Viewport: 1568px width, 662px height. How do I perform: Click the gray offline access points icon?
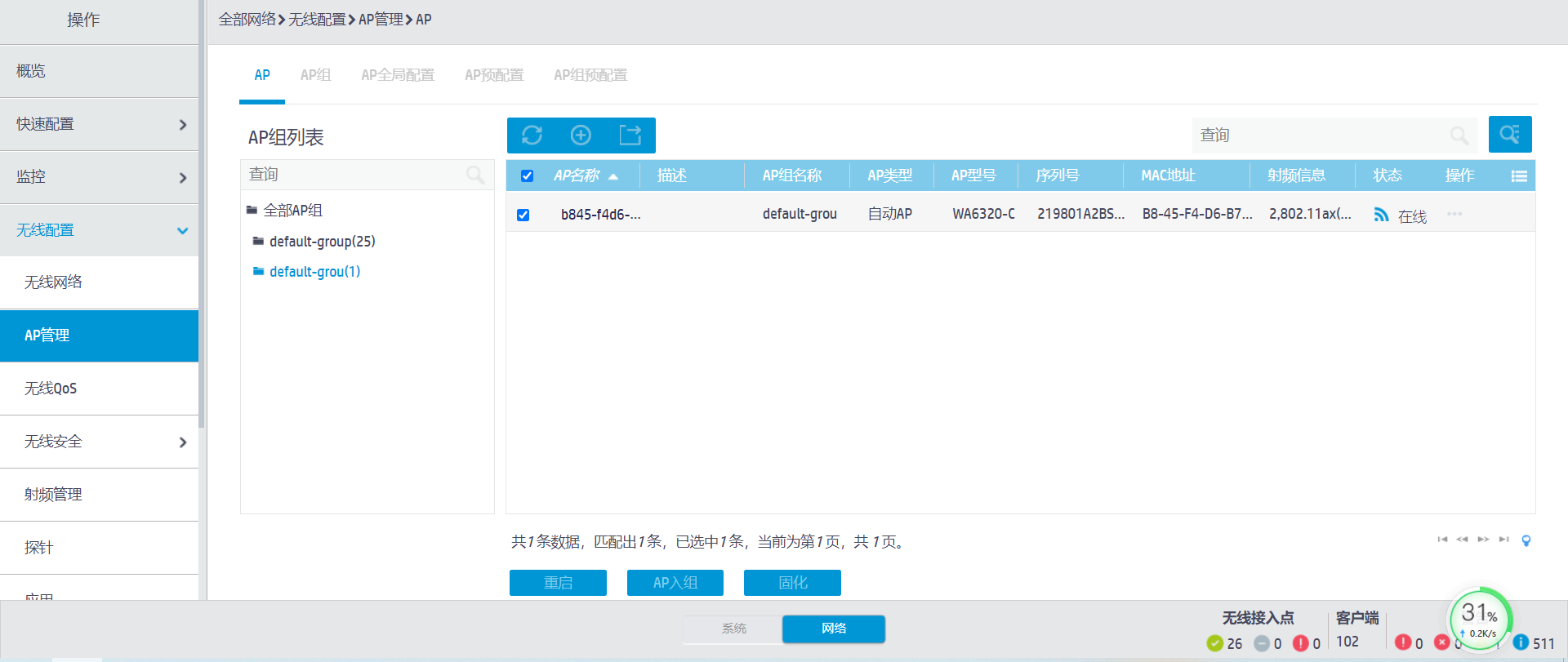(x=1262, y=643)
